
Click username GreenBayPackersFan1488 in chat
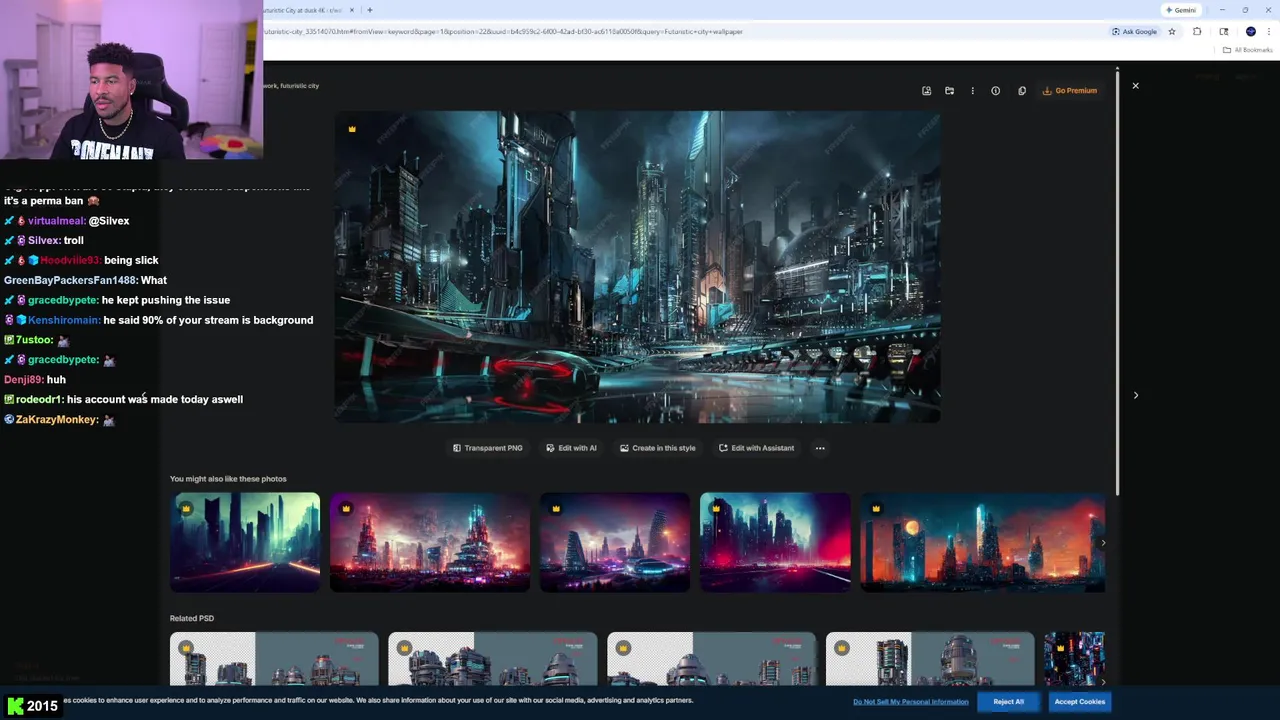tap(70, 281)
